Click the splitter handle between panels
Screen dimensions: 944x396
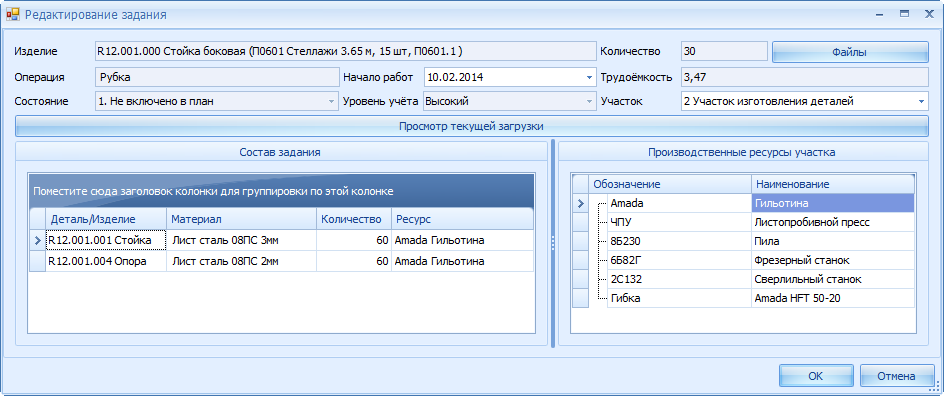(553, 243)
